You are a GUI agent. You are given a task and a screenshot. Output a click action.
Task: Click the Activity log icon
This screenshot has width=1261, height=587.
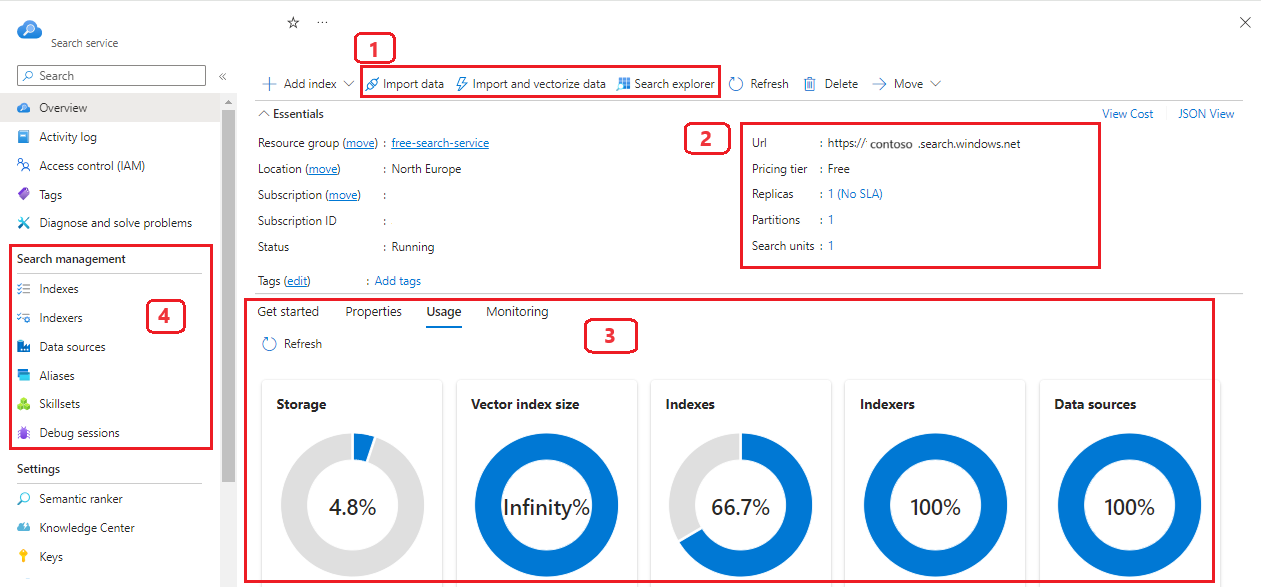[x=24, y=137]
